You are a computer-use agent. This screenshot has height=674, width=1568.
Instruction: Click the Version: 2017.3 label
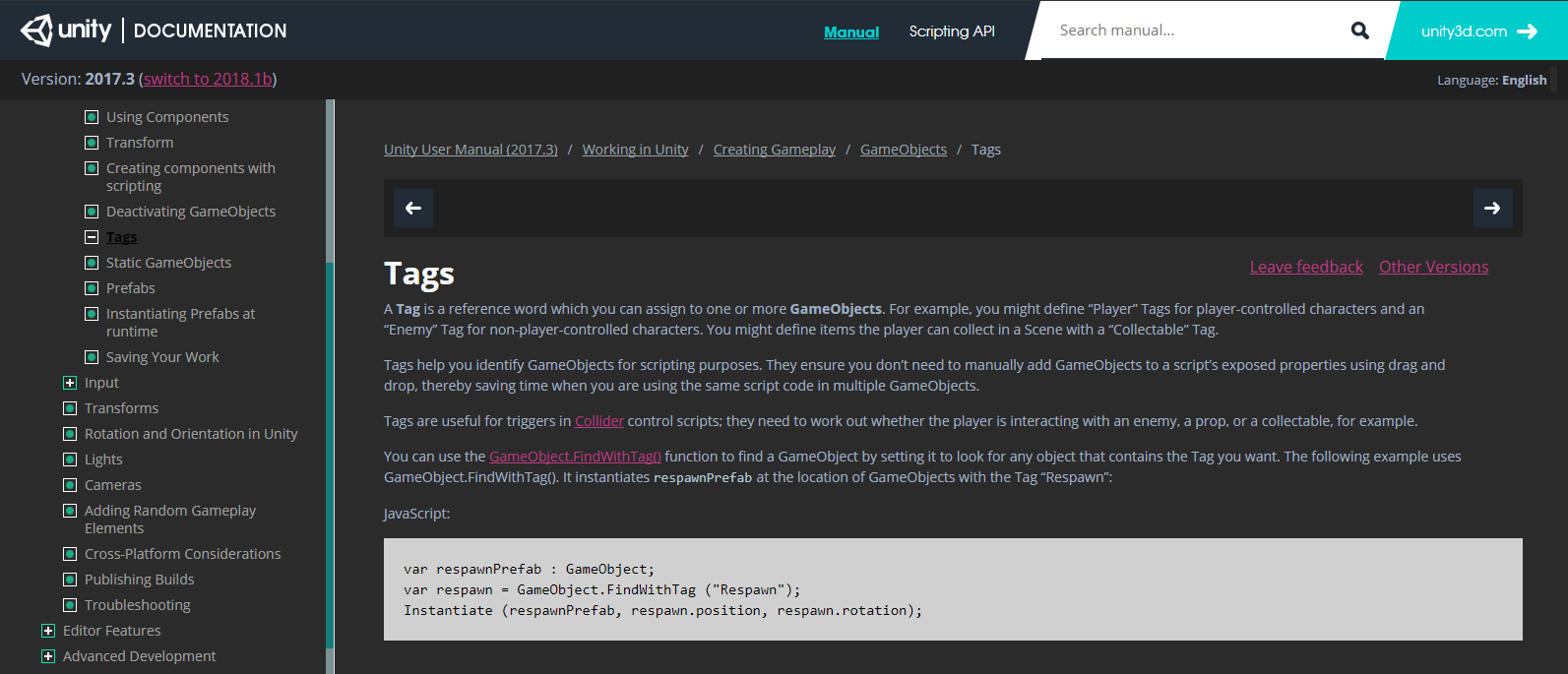[78, 79]
